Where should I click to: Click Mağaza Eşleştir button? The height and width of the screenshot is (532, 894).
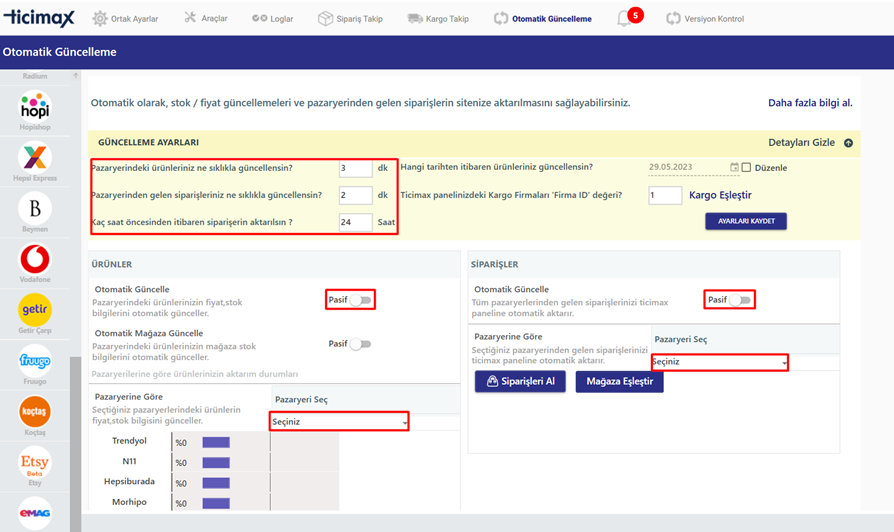coord(620,381)
